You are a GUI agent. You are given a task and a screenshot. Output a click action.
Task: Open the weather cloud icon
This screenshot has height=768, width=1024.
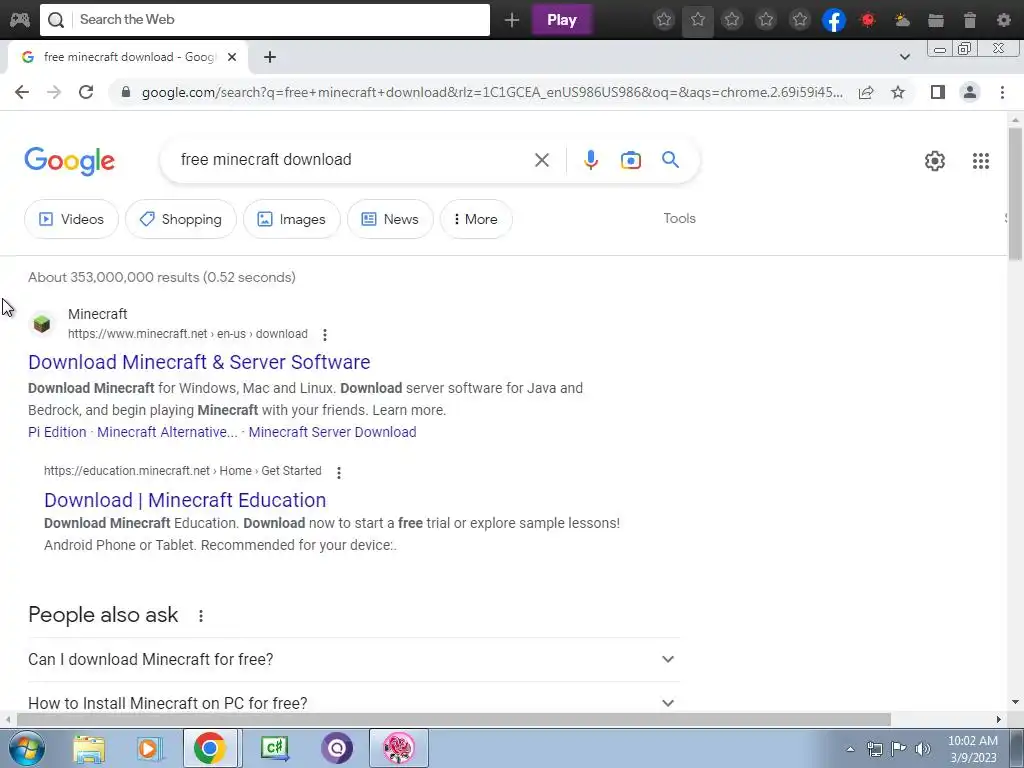pyautogui.click(x=902, y=20)
